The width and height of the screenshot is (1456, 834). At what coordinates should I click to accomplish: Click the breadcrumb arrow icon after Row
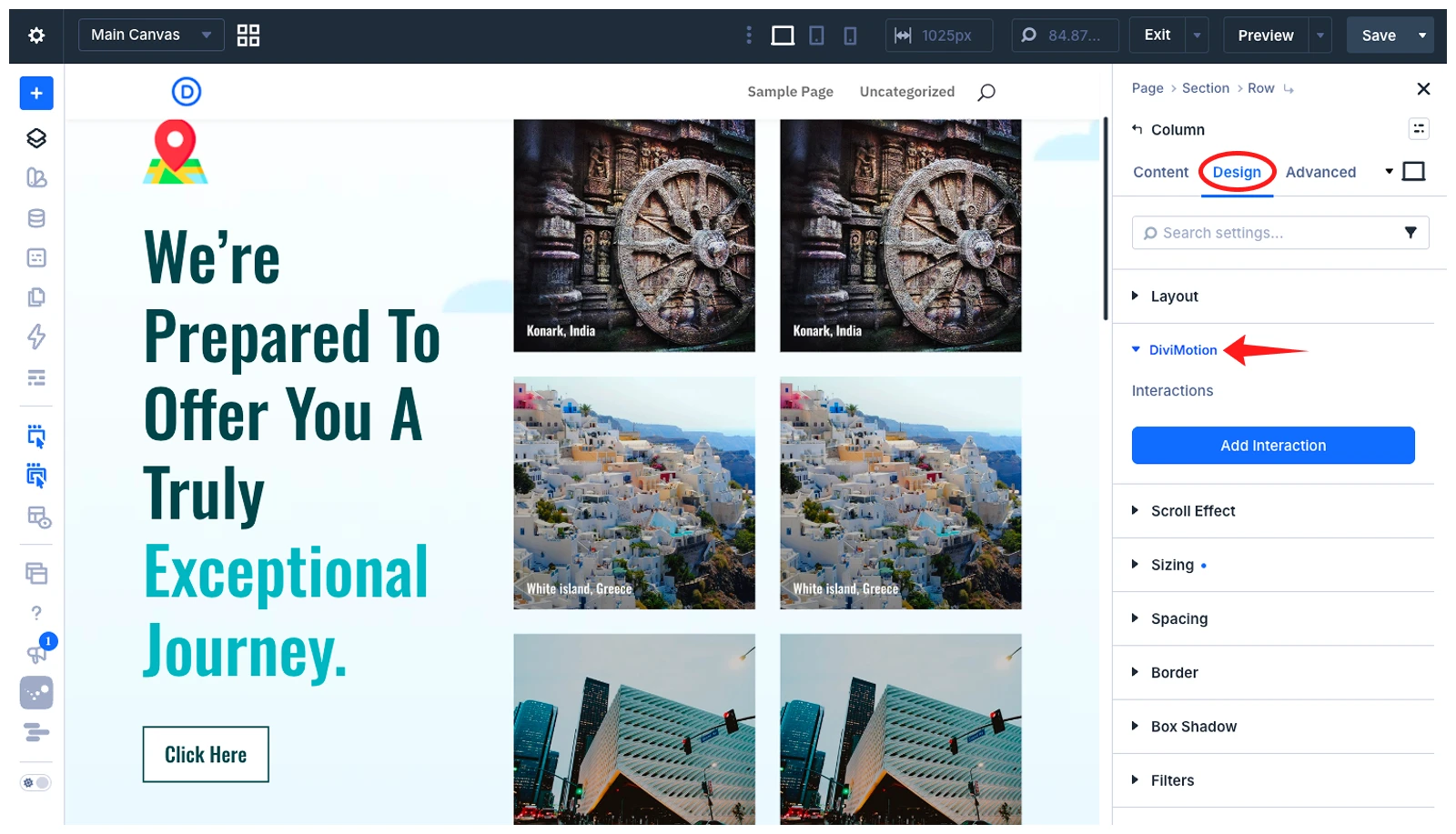1289,89
